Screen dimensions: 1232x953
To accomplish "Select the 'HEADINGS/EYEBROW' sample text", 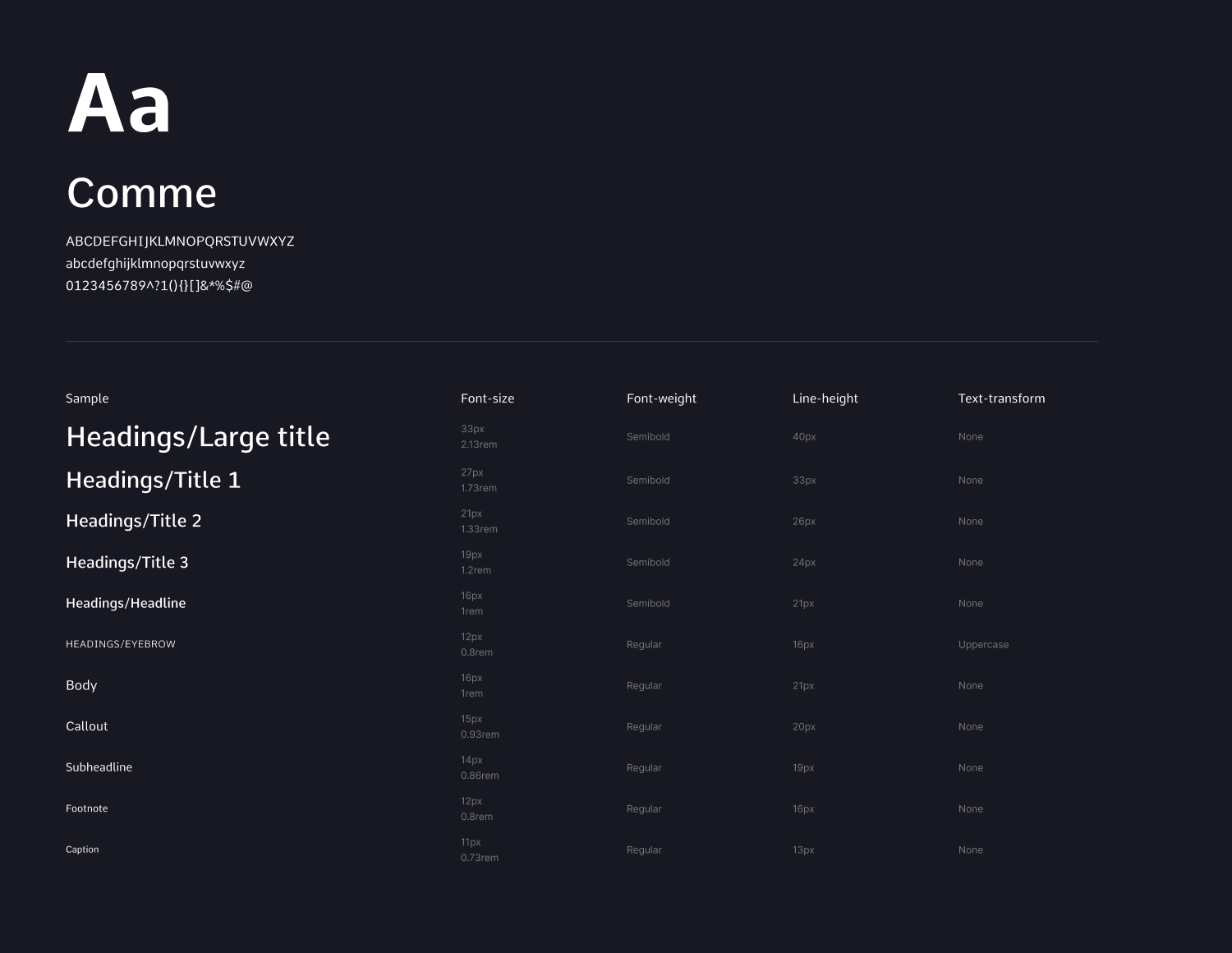I will click(x=121, y=644).
